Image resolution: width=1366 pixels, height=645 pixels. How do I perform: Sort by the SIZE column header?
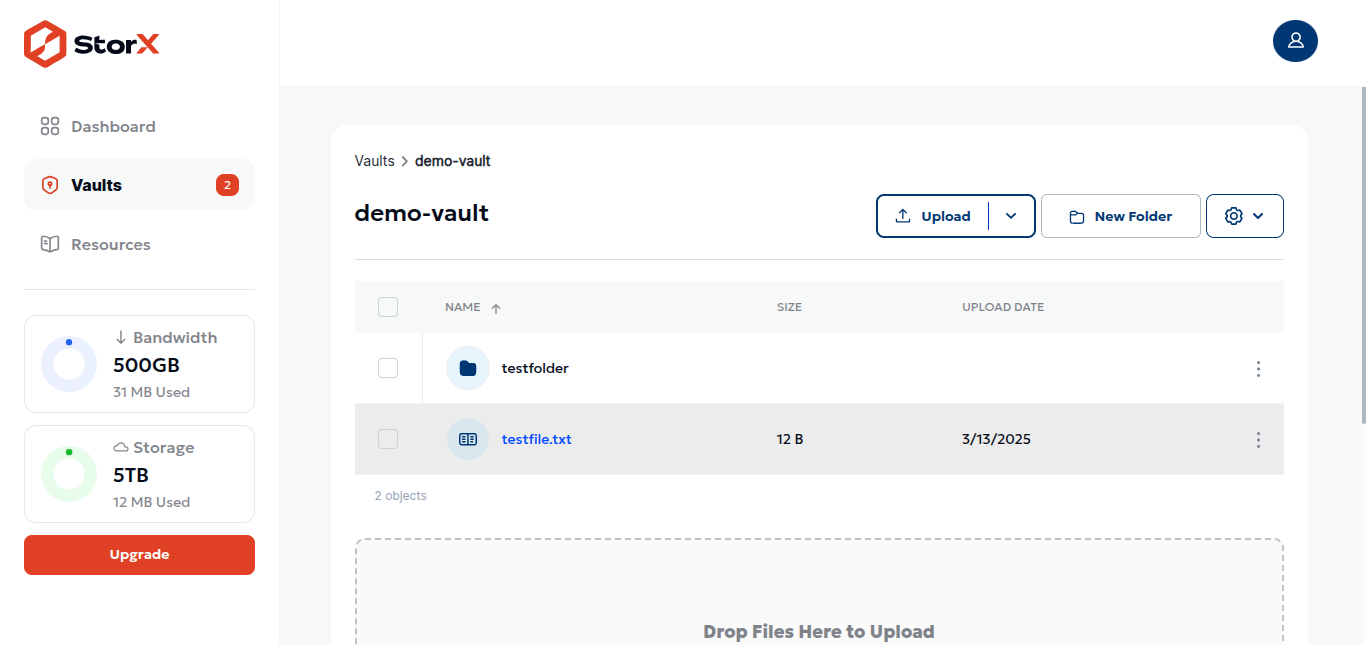789,307
